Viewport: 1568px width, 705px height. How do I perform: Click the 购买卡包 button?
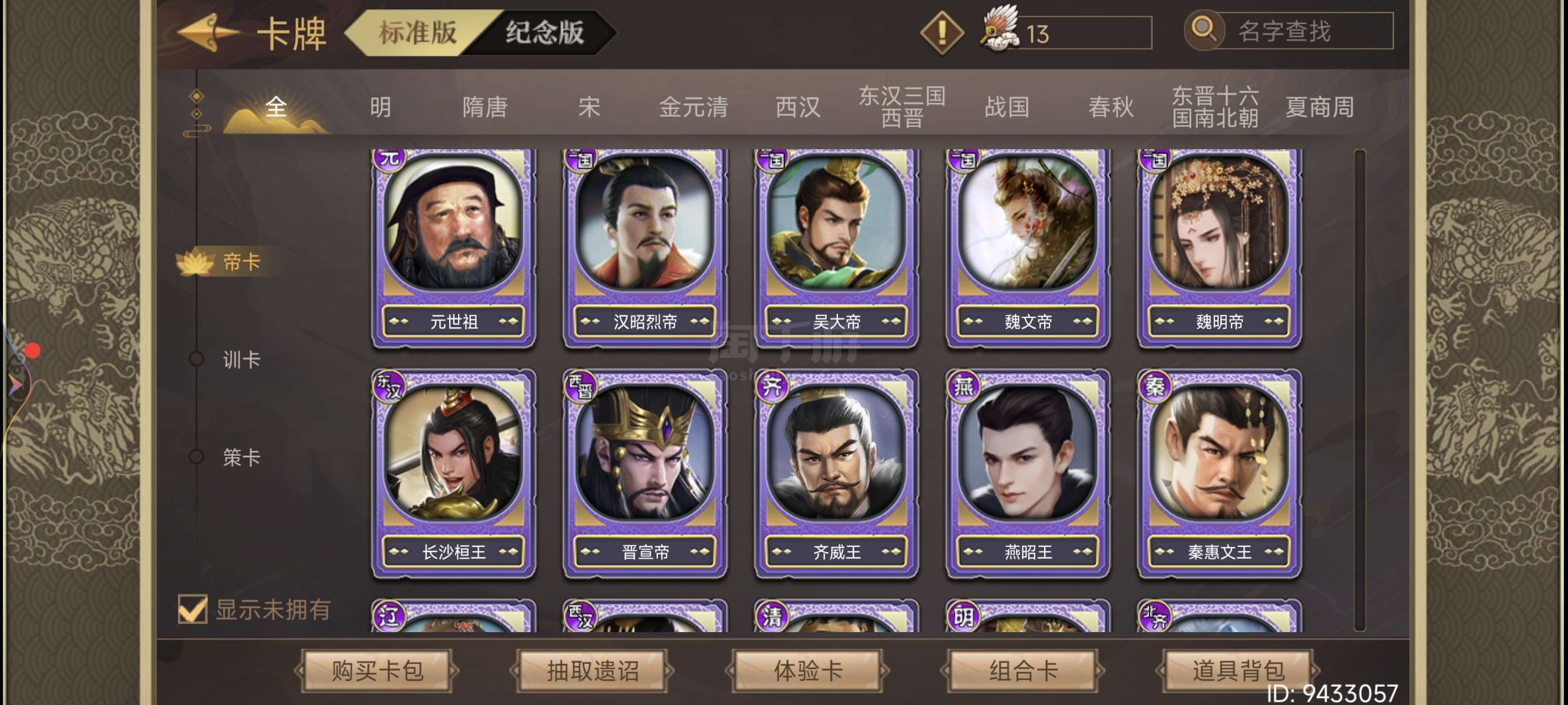[x=378, y=671]
